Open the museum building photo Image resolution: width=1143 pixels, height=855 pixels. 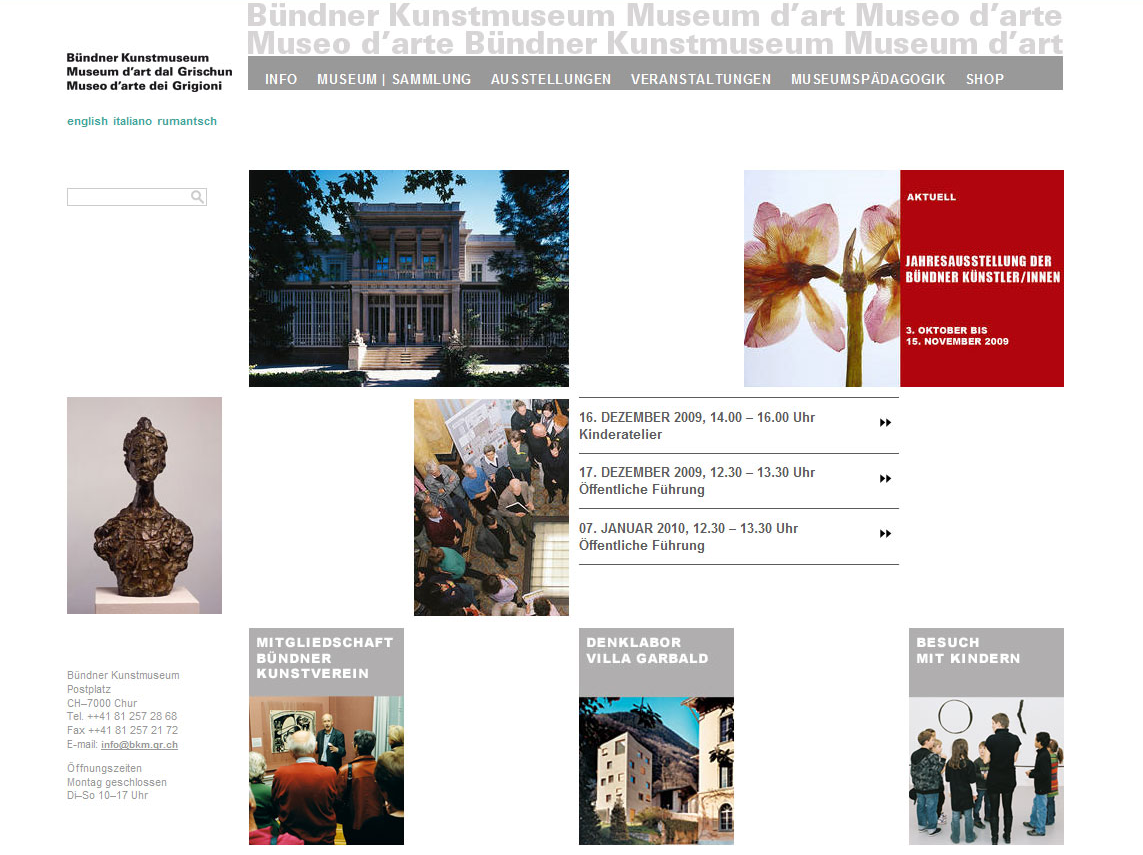coord(408,278)
